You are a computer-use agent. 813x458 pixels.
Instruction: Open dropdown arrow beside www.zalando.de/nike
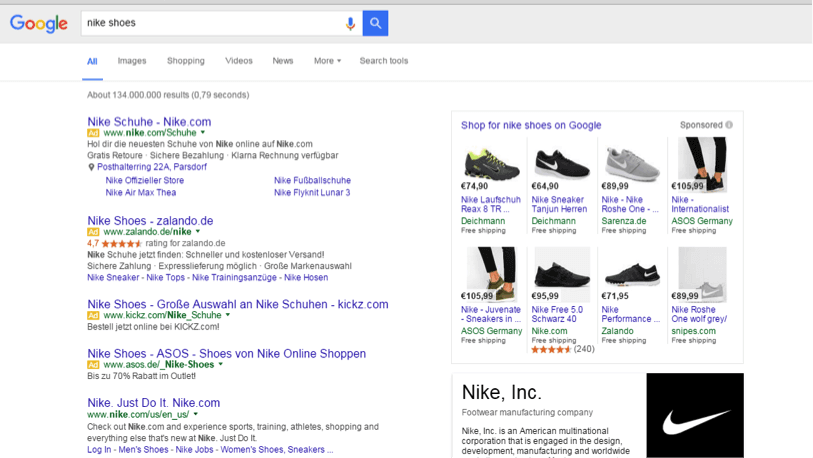(x=198, y=232)
